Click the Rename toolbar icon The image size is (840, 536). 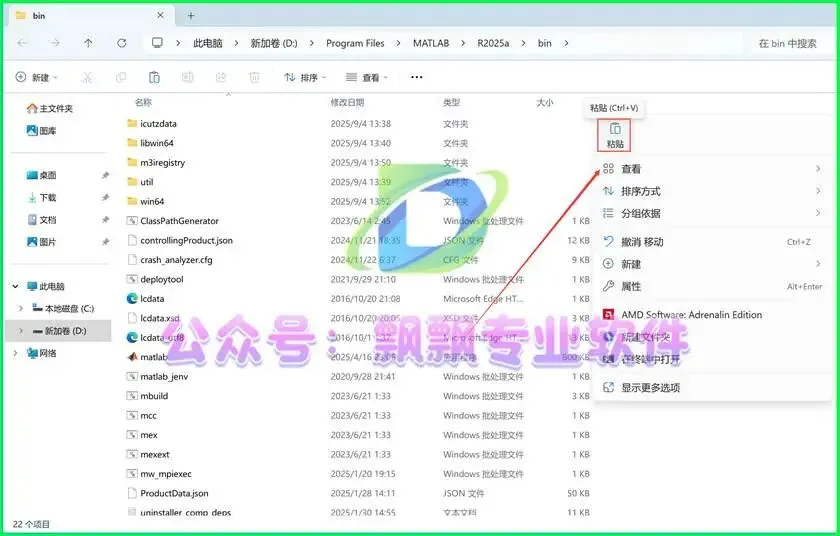[x=188, y=78]
